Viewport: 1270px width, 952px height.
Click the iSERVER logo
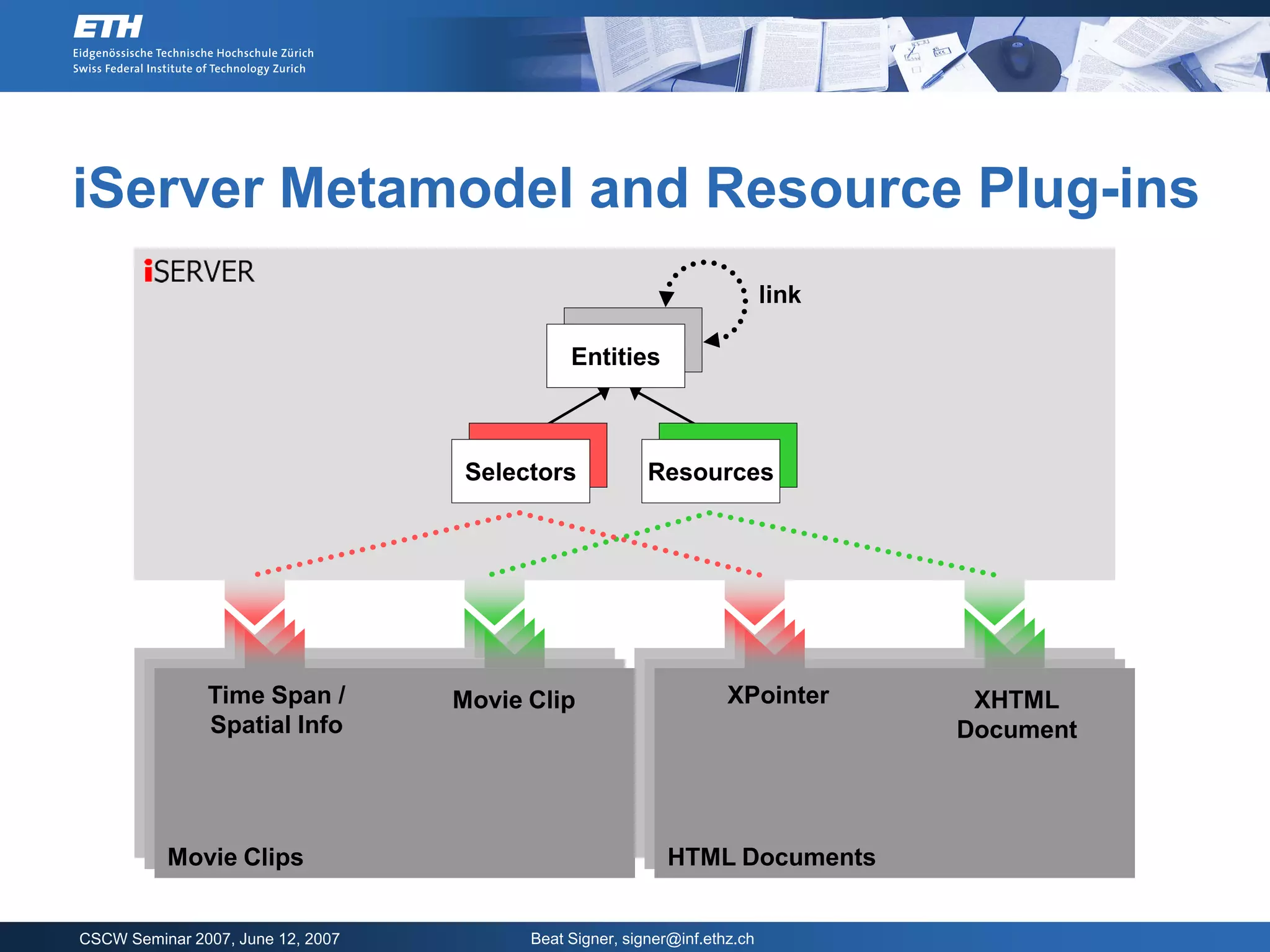199,271
